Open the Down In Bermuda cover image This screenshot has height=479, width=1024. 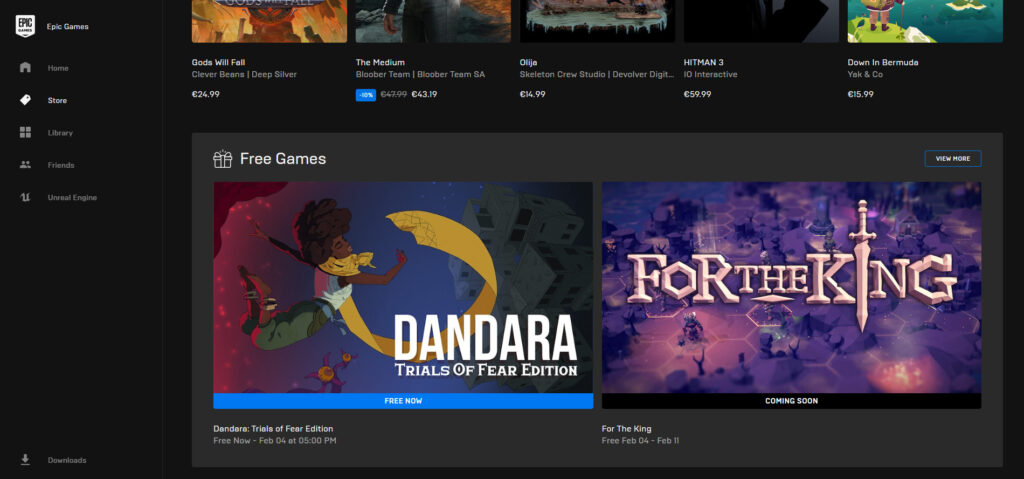(x=925, y=21)
